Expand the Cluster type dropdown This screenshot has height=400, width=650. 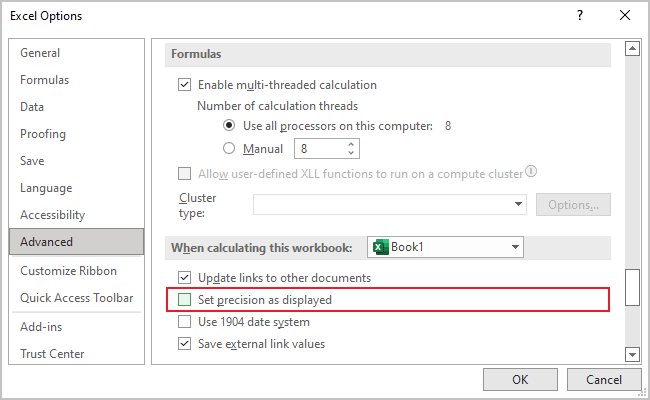pos(519,204)
